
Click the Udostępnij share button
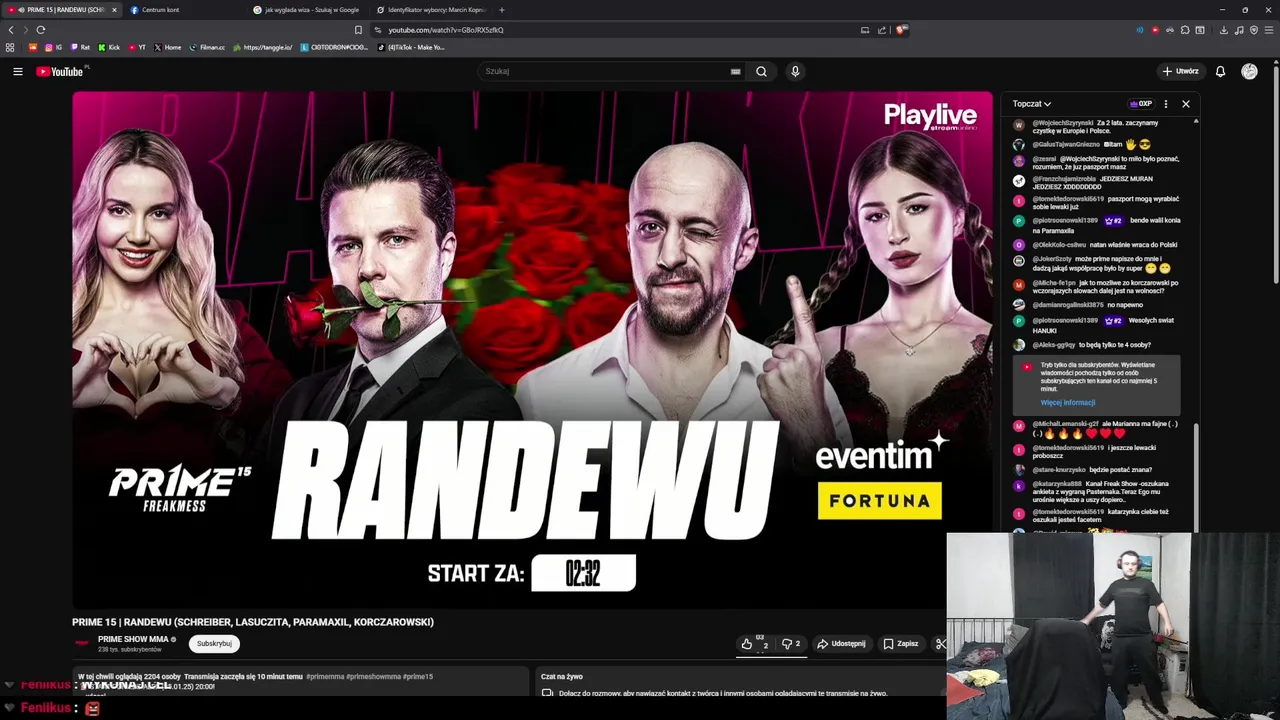(x=842, y=644)
